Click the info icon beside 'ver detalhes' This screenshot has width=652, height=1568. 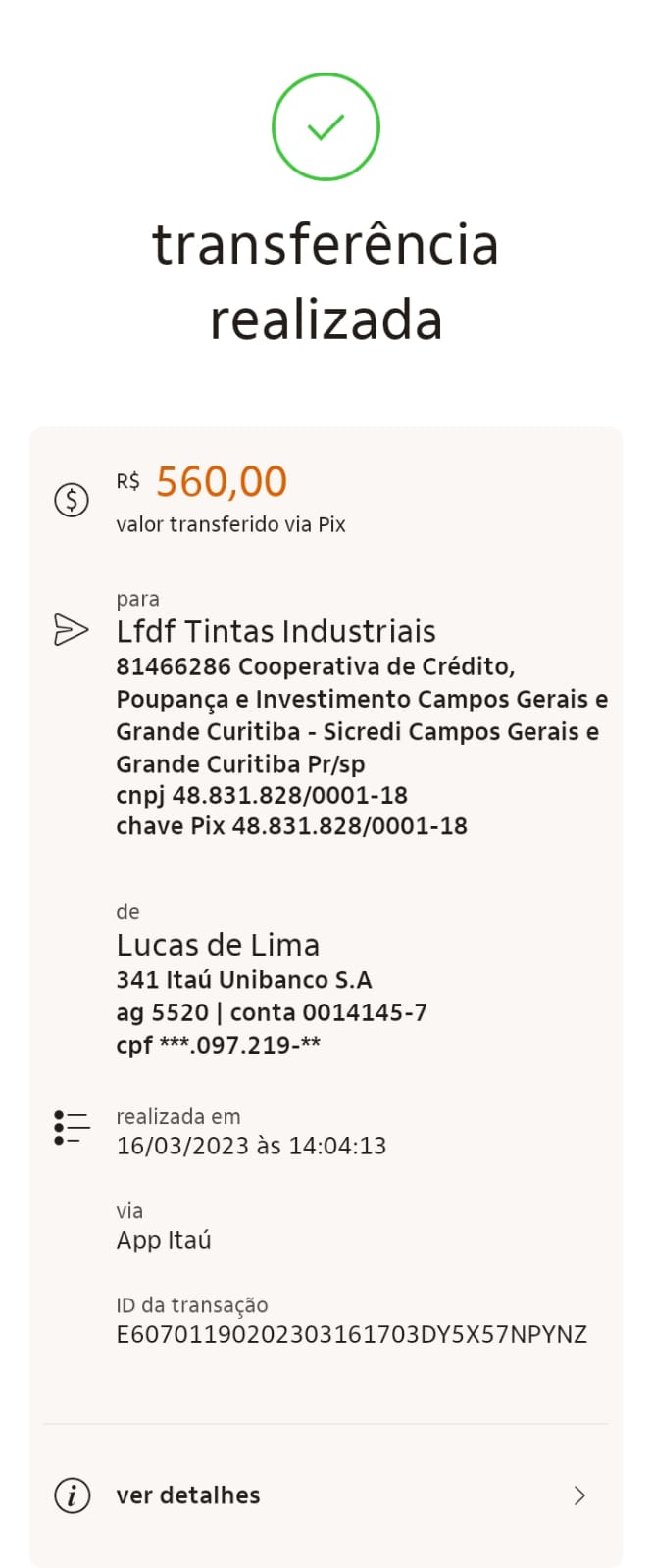click(x=72, y=1495)
